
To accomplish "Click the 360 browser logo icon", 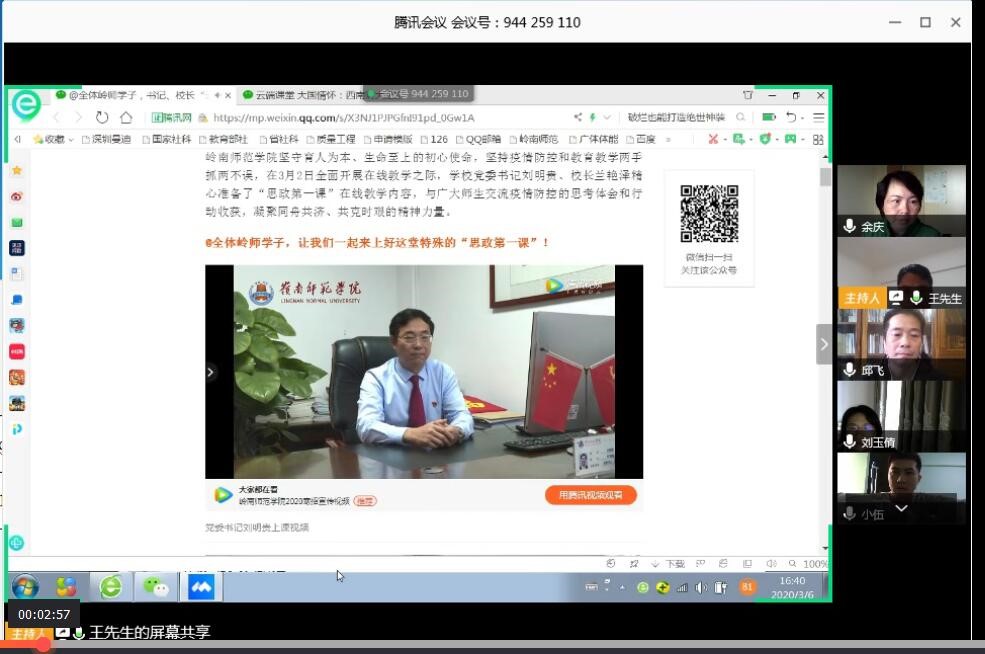I will (x=25, y=105).
